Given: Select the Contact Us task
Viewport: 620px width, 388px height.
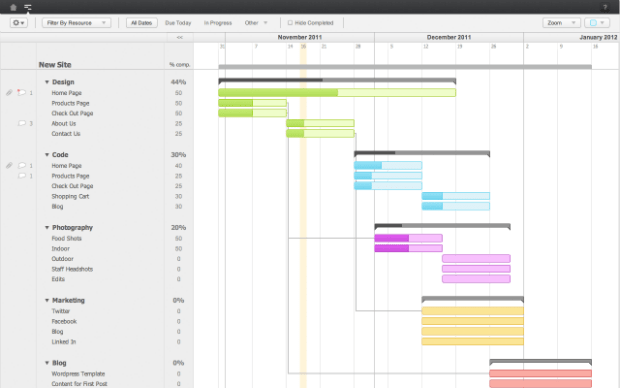Looking at the screenshot, I should [66, 134].
